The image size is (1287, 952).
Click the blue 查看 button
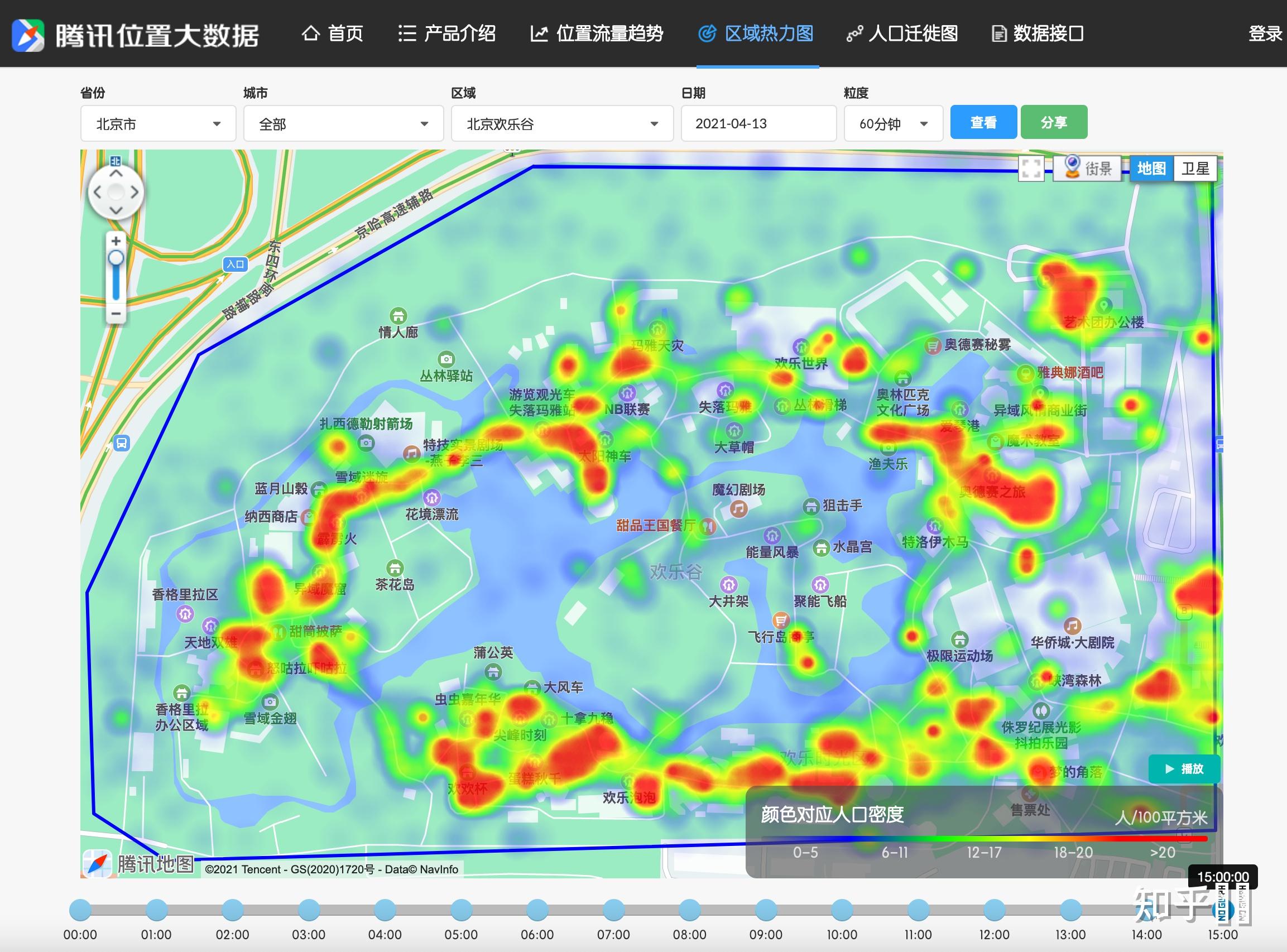tap(983, 122)
